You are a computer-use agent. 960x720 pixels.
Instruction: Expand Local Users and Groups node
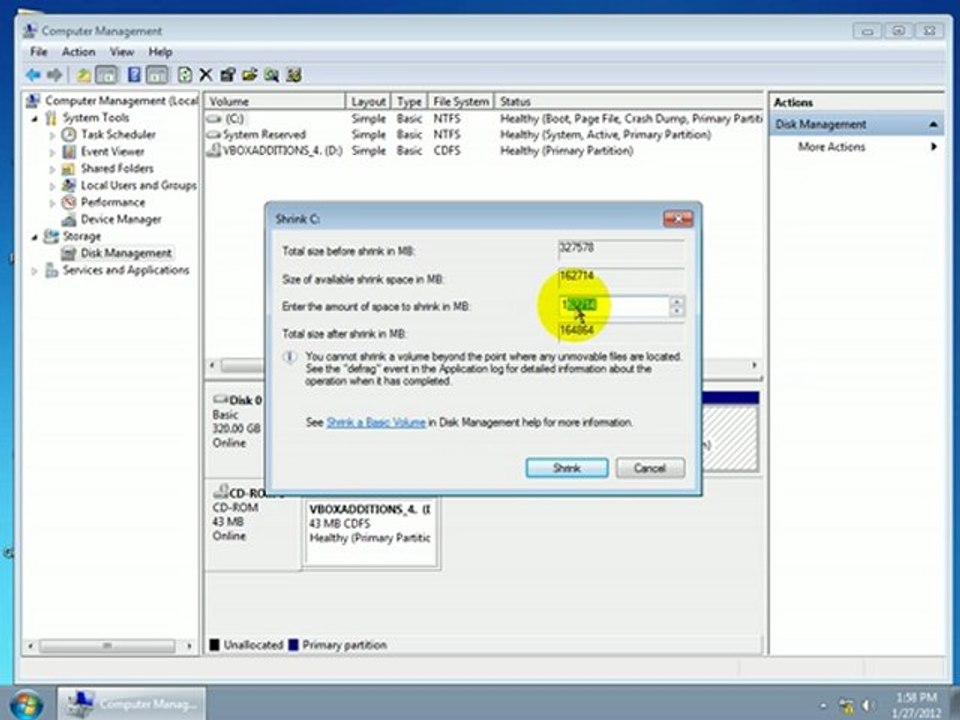(52, 186)
